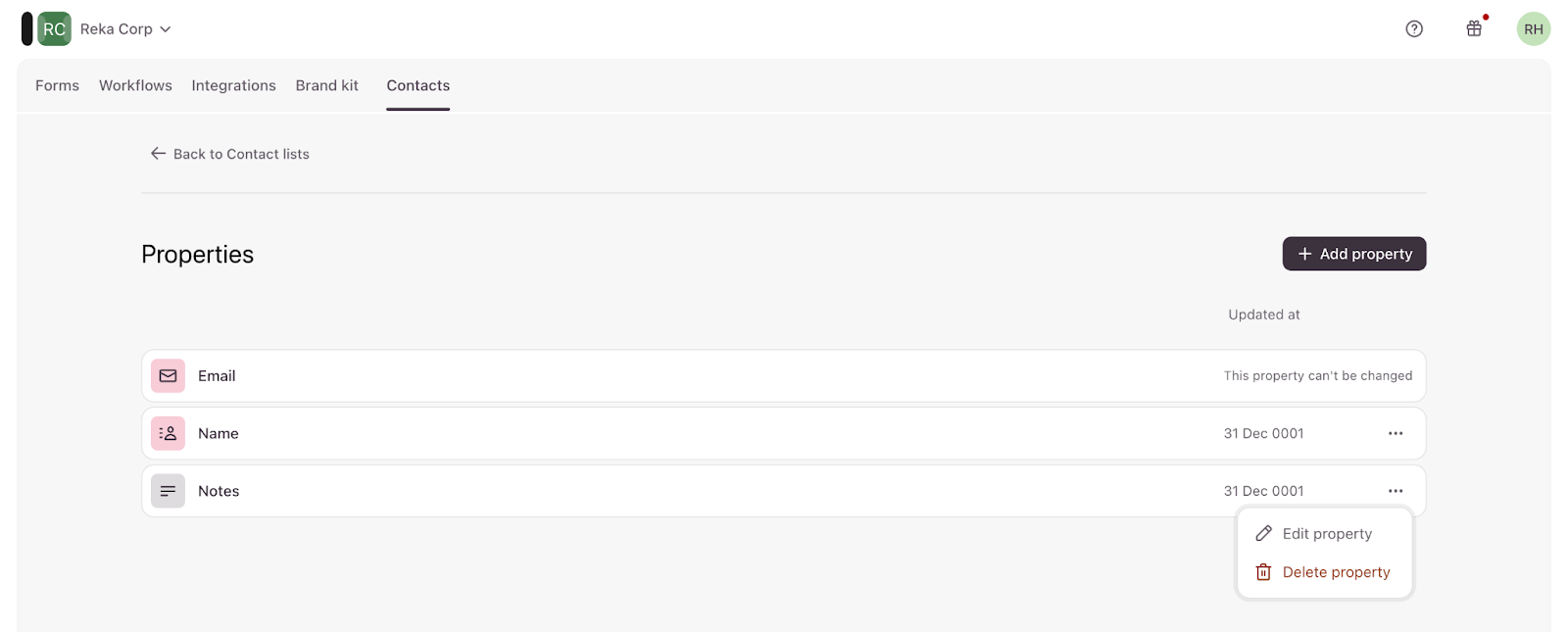Toggle the Notes row three-dot menu
Screen dimensions: 1568x632
click(x=1396, y=491)
